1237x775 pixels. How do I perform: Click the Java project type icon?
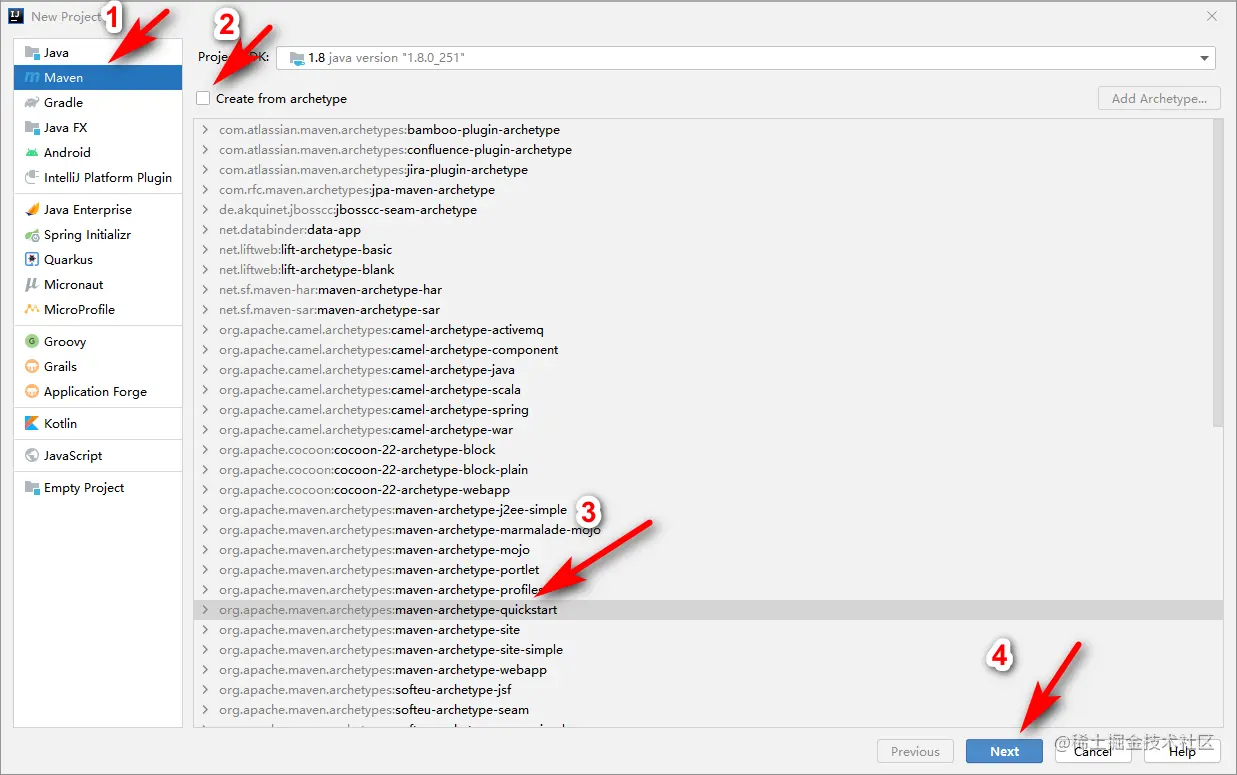coord(32,53)
